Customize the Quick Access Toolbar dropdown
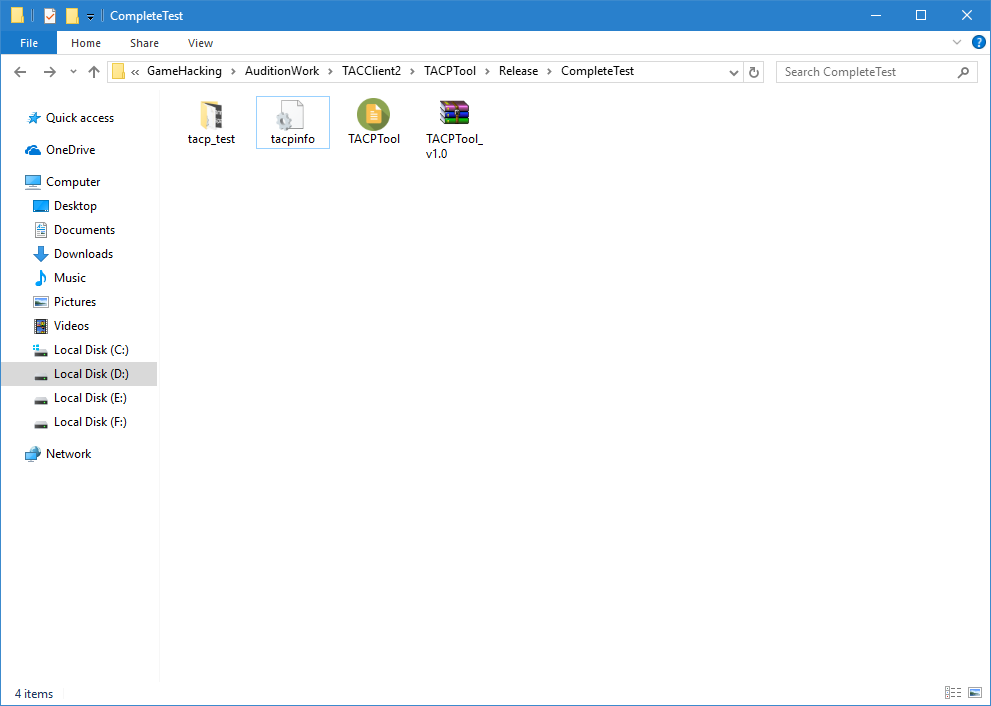Image resolution: width=991 pixels, height=706 pixels. (x=90, y=16)
